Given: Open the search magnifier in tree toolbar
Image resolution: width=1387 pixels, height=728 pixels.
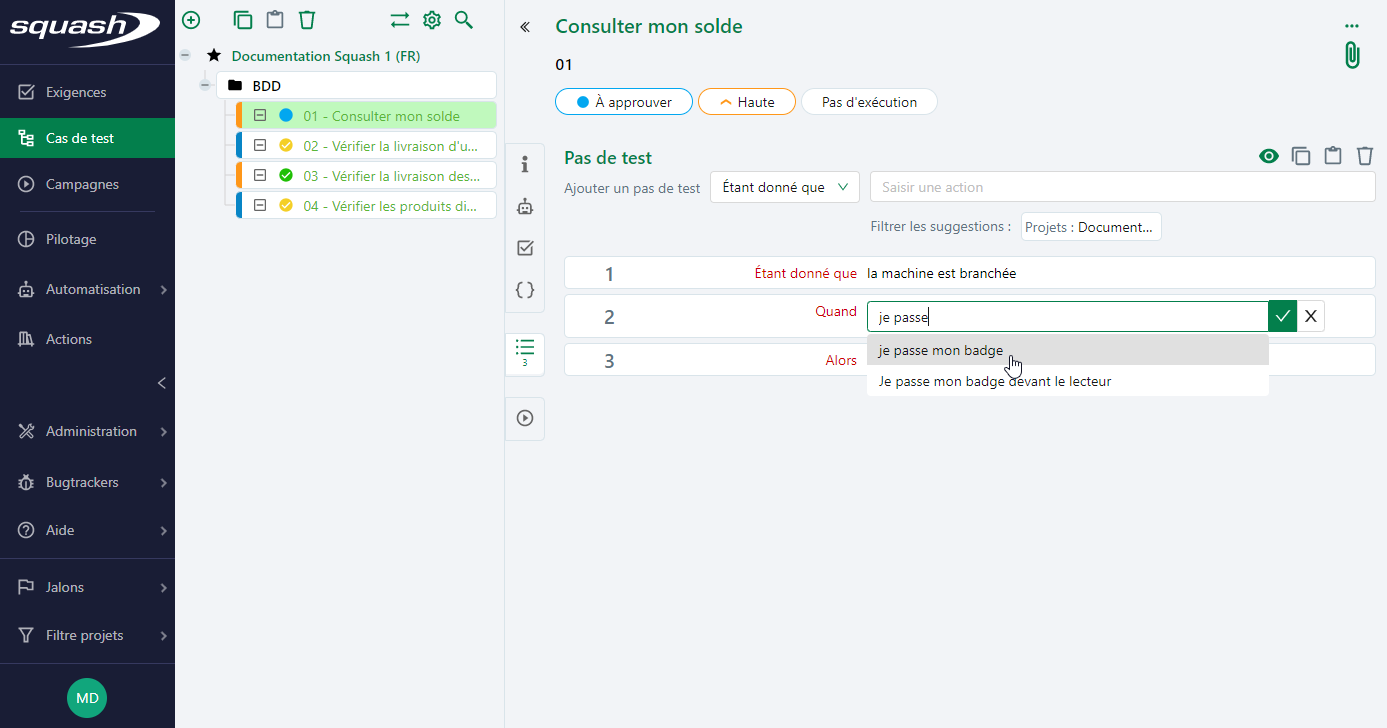Looking at the screenshot, I should point(463,20).
